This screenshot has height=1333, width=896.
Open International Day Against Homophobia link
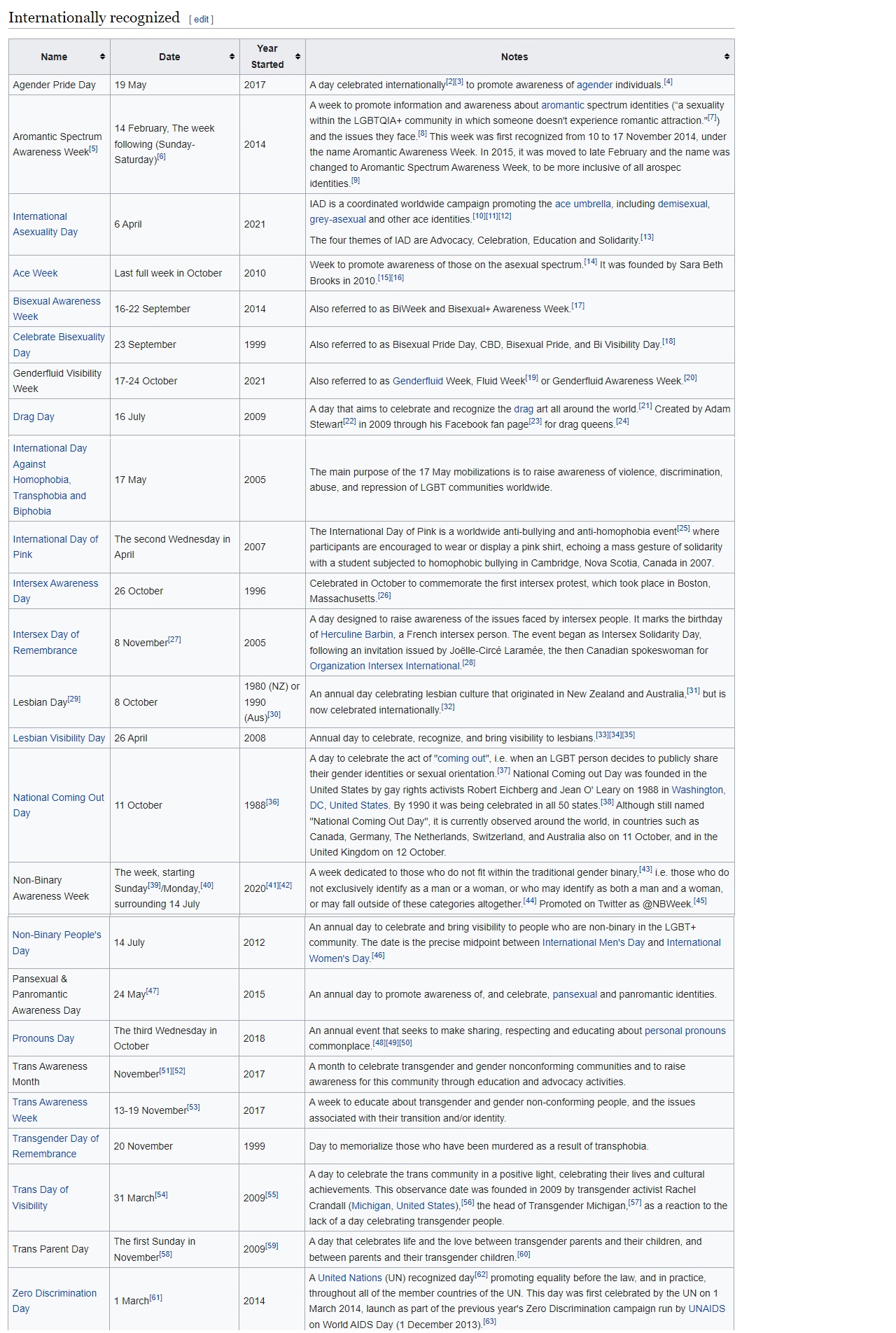[x=50, y=480]
